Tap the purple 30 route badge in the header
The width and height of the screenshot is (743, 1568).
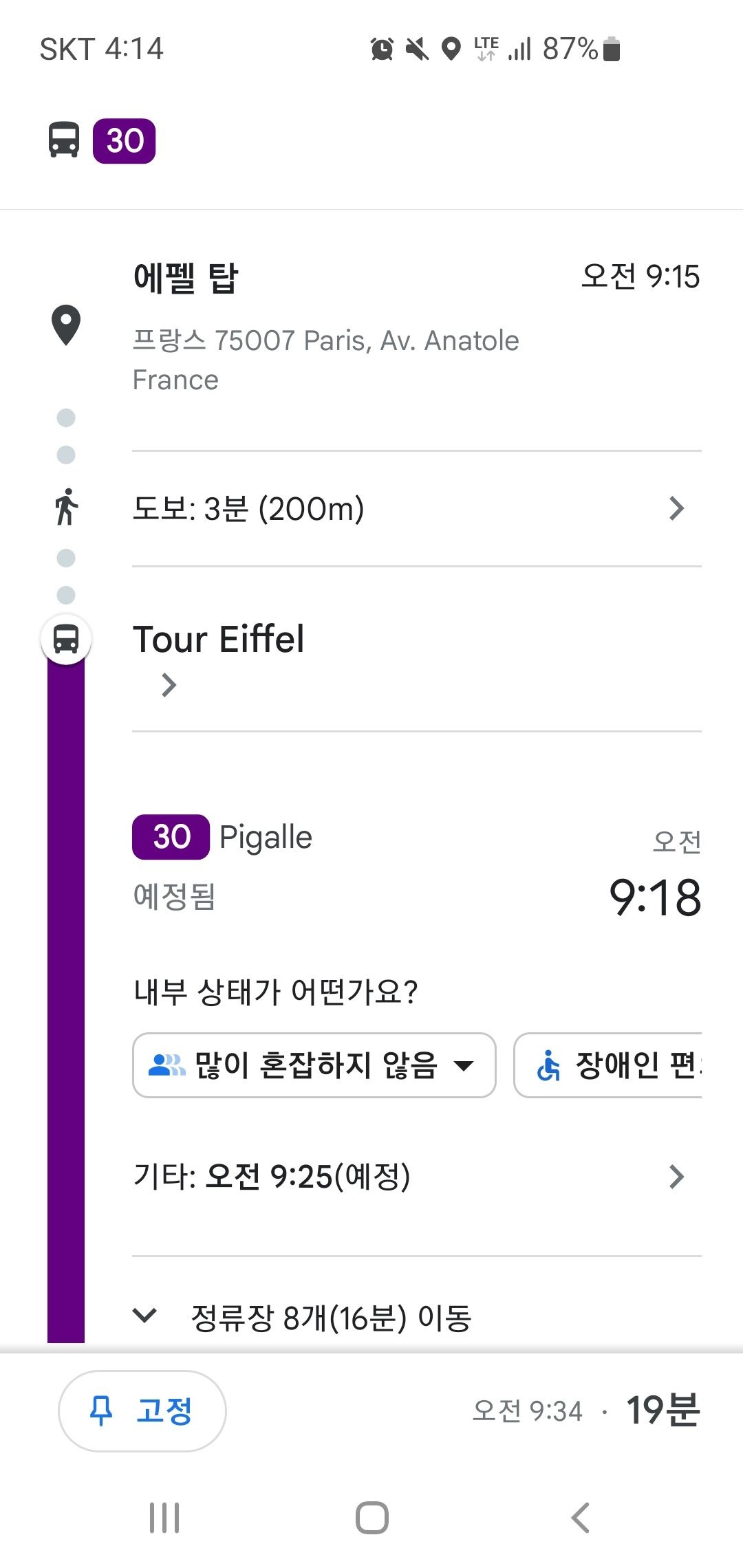click(125, 141)
